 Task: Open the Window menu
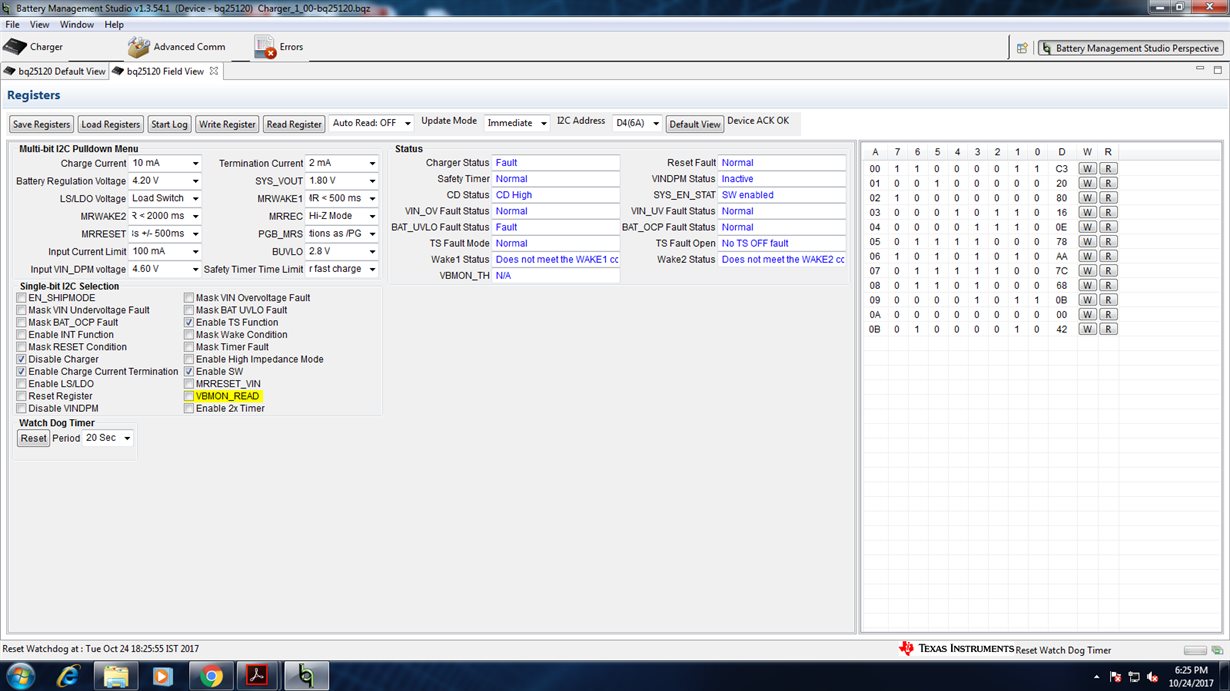[x=77, y=24]
